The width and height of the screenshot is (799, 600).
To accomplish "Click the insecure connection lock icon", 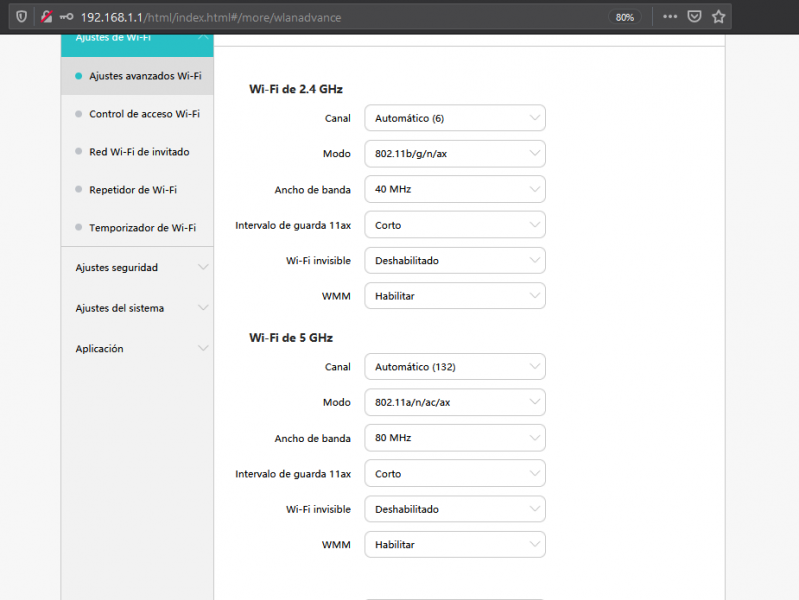I will coord(46,17).
